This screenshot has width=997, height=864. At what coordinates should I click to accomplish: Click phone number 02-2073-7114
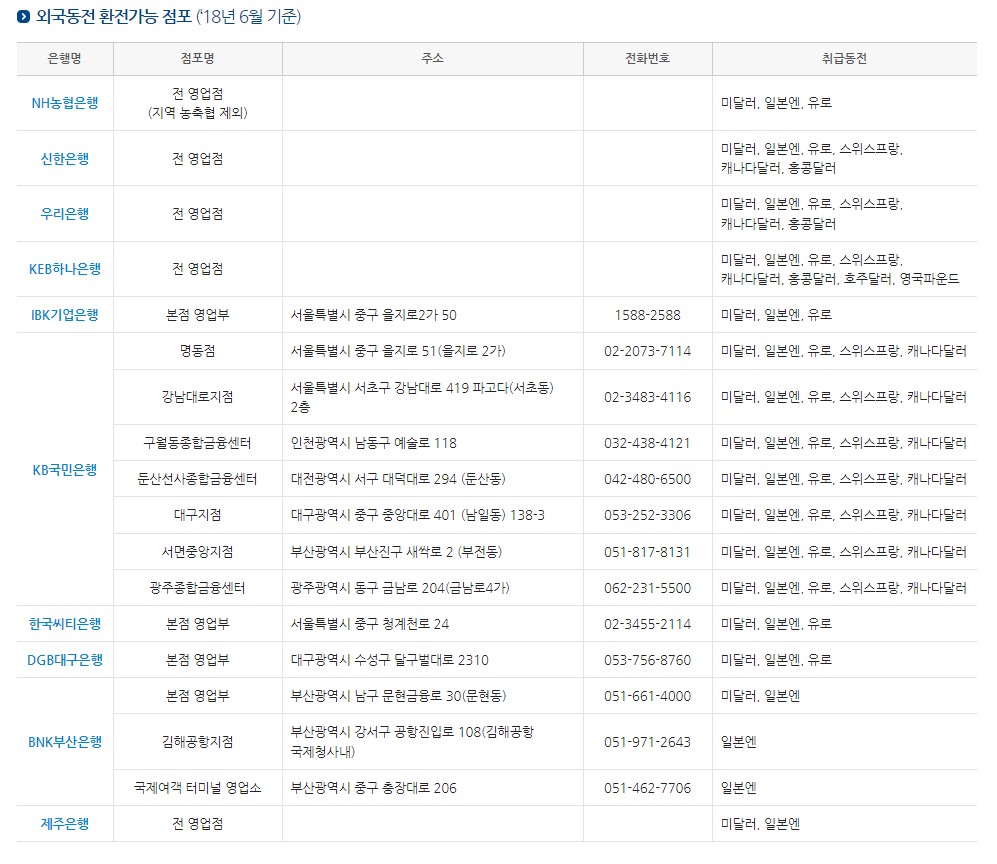[x=647, y=351]
